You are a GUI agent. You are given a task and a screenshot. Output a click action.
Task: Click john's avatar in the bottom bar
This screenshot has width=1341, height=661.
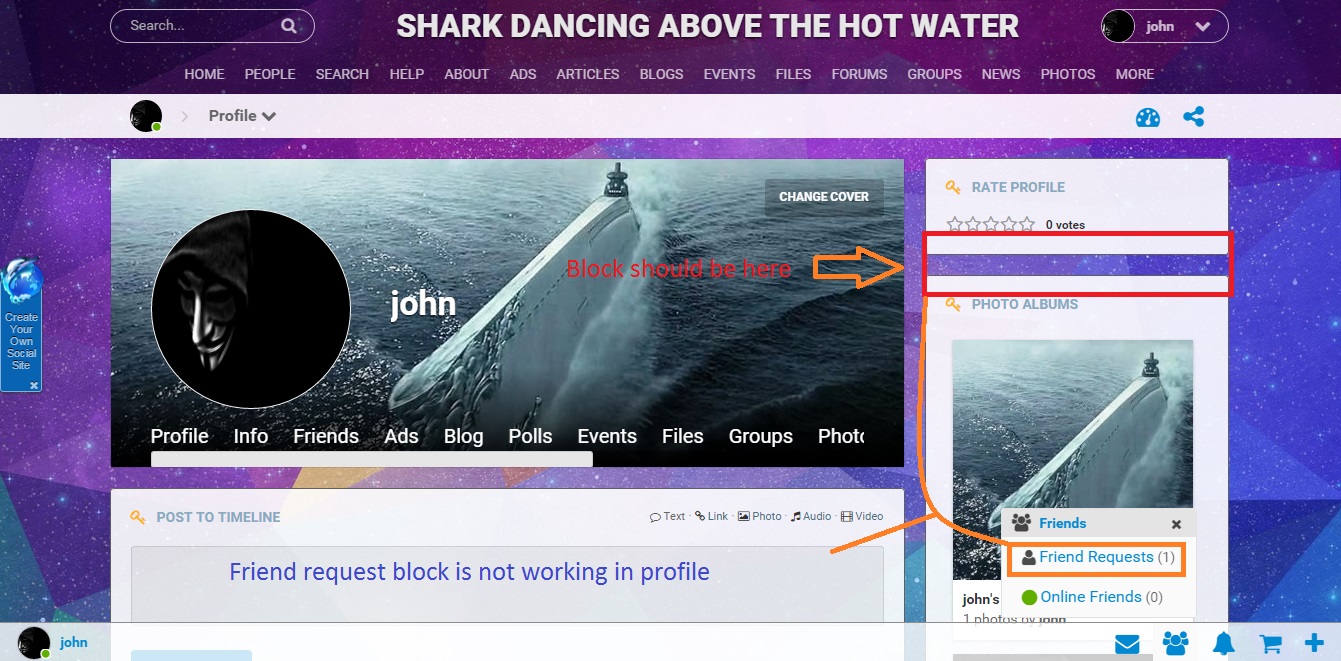pyautogui.click(x=34, y=643)
